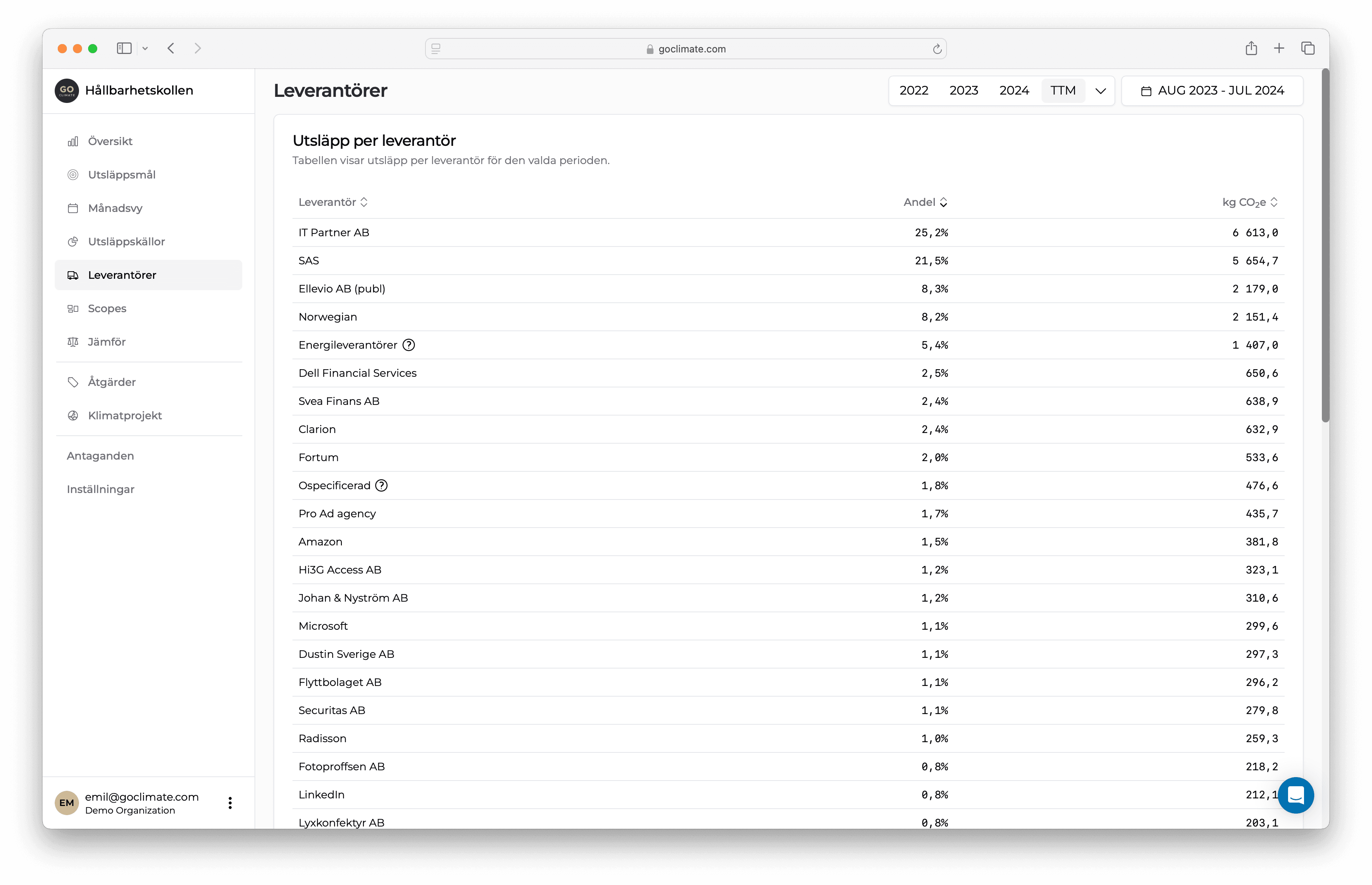Open the chat support bubble
The width and height of the screenshot is (1372, 885).
[1296, 795]
